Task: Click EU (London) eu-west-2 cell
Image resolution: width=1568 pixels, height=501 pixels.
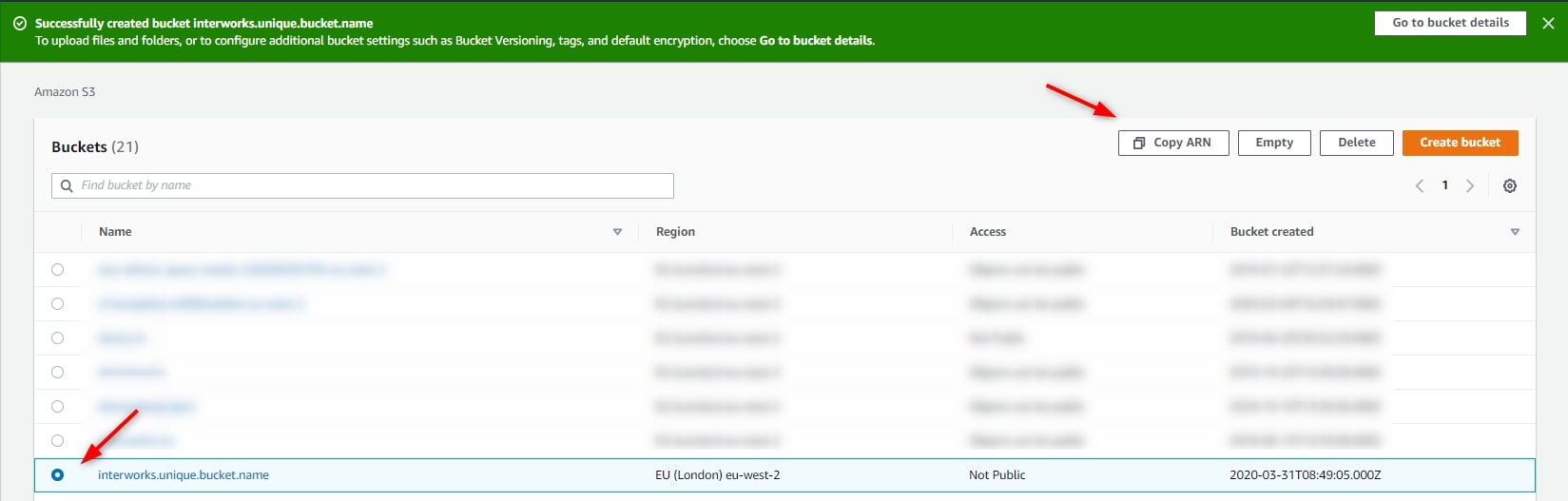Action: pos(717,475)
